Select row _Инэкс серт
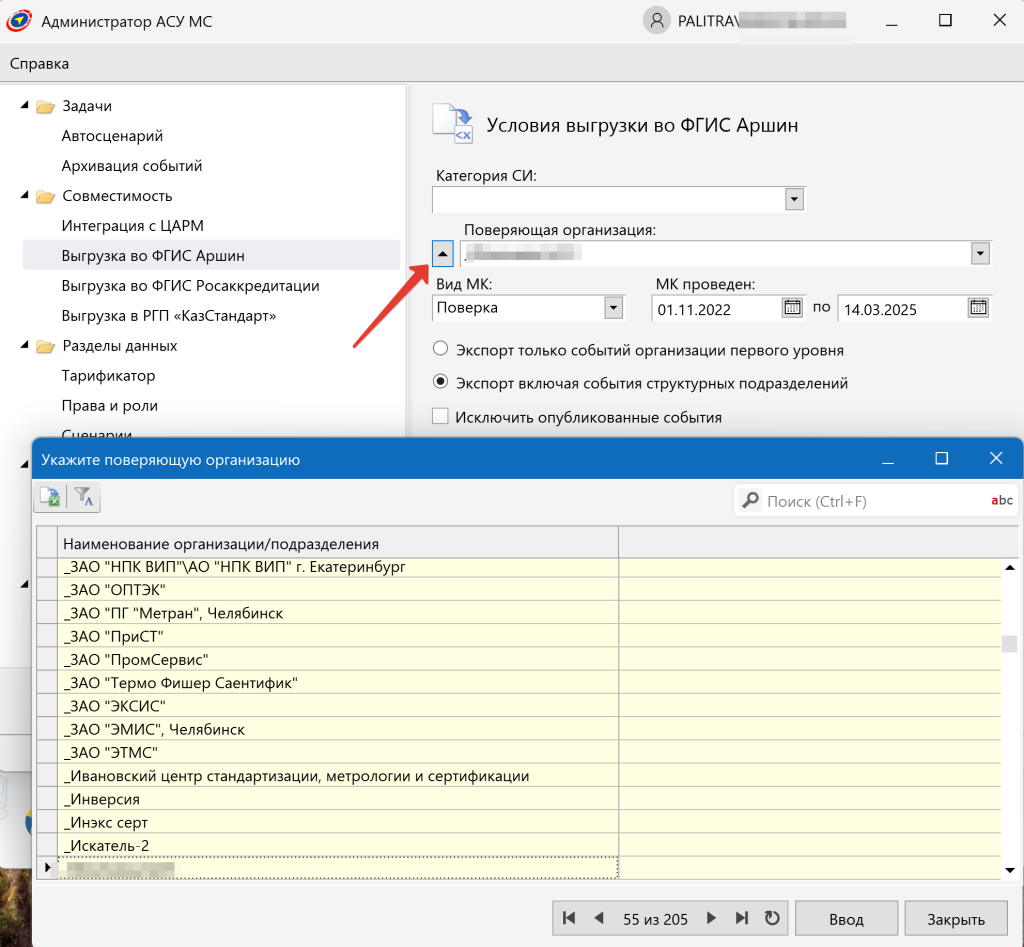 tap(338, 822)
